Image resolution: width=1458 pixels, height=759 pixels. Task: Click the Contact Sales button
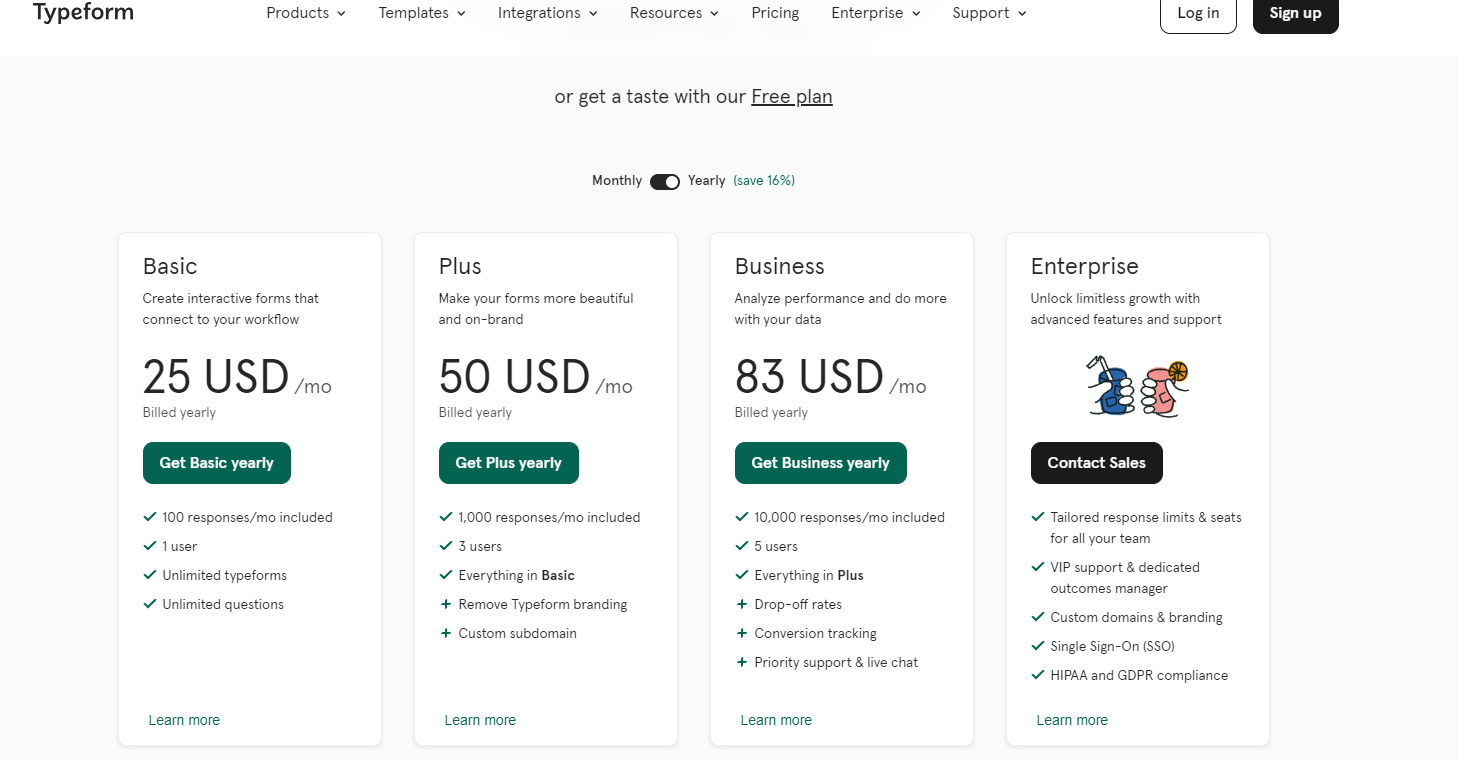1097,463
